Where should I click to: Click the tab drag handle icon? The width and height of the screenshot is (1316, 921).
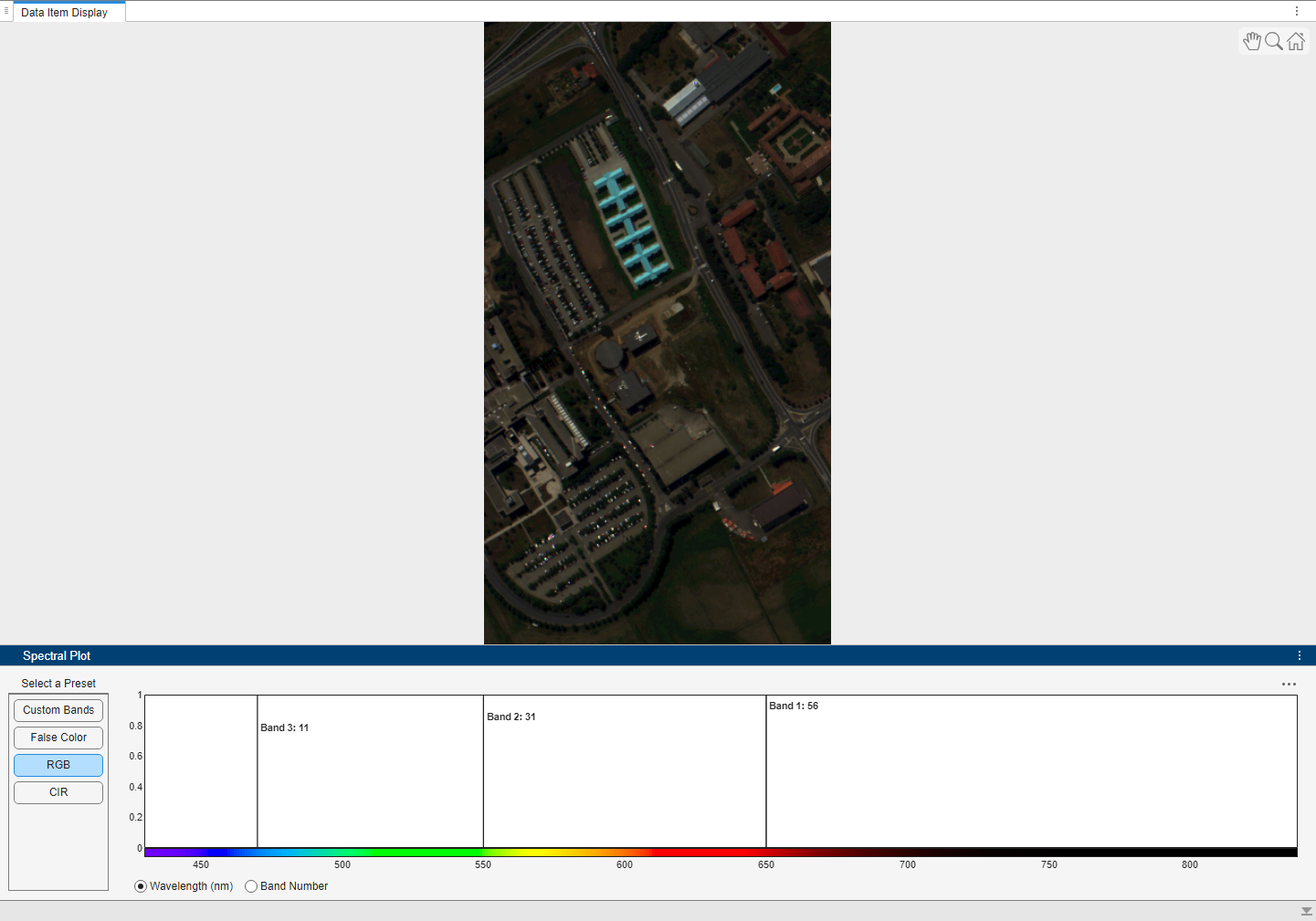tap(6, 11)
